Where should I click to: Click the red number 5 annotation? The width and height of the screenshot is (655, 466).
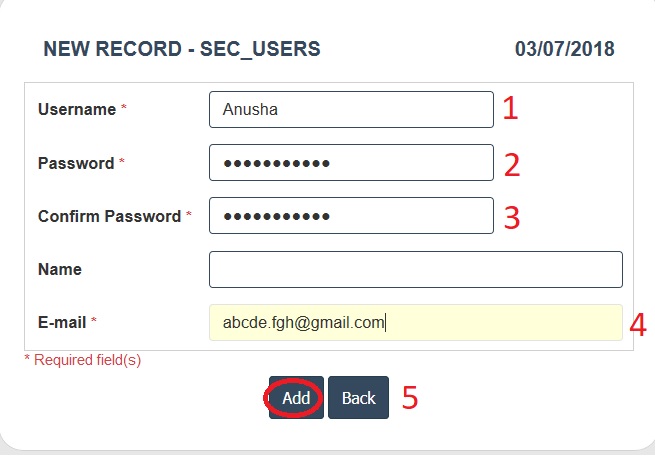pyautogui.click(x=410, y=398)
